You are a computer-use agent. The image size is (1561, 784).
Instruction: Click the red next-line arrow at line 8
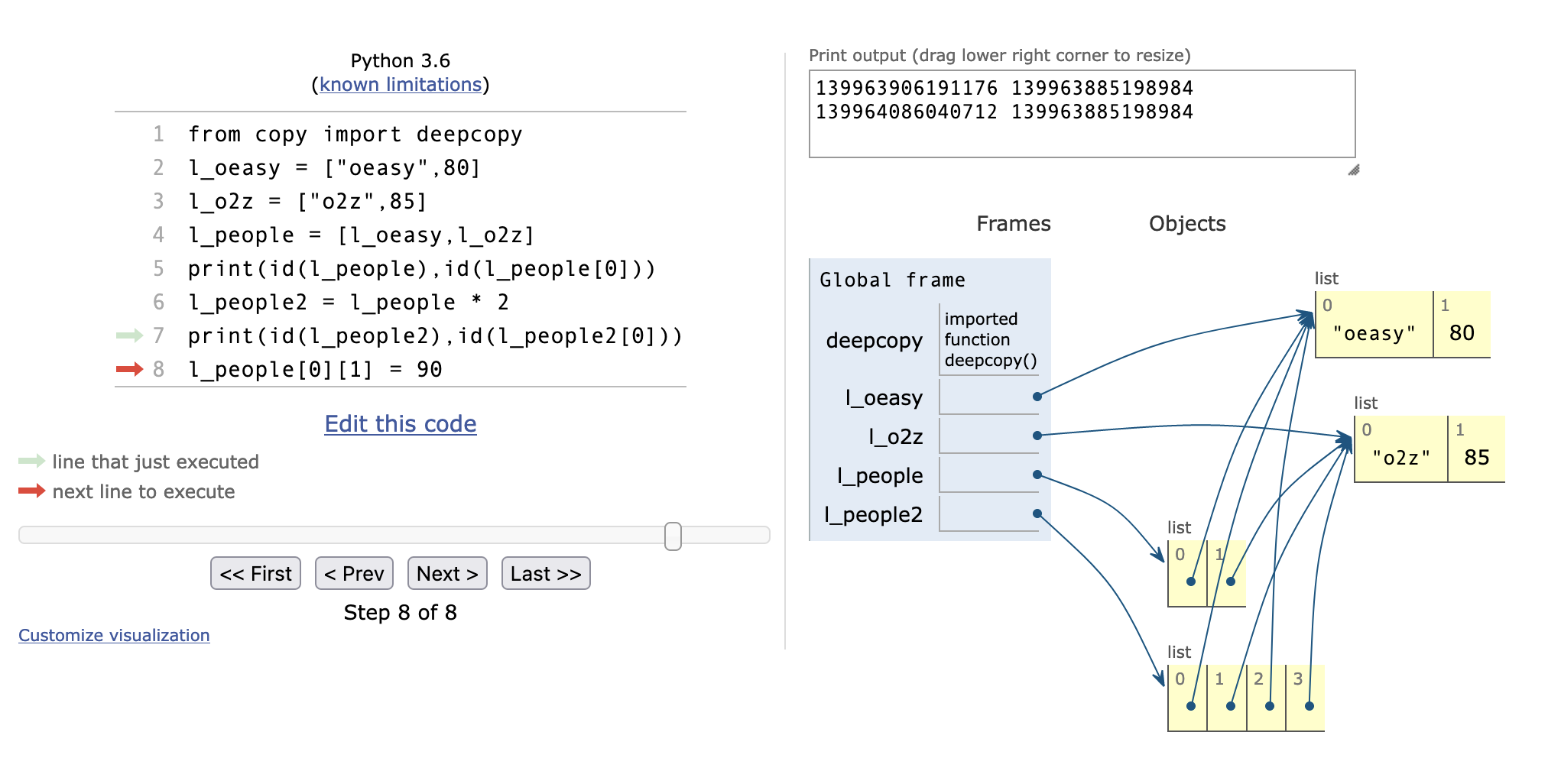click(130, 369)
